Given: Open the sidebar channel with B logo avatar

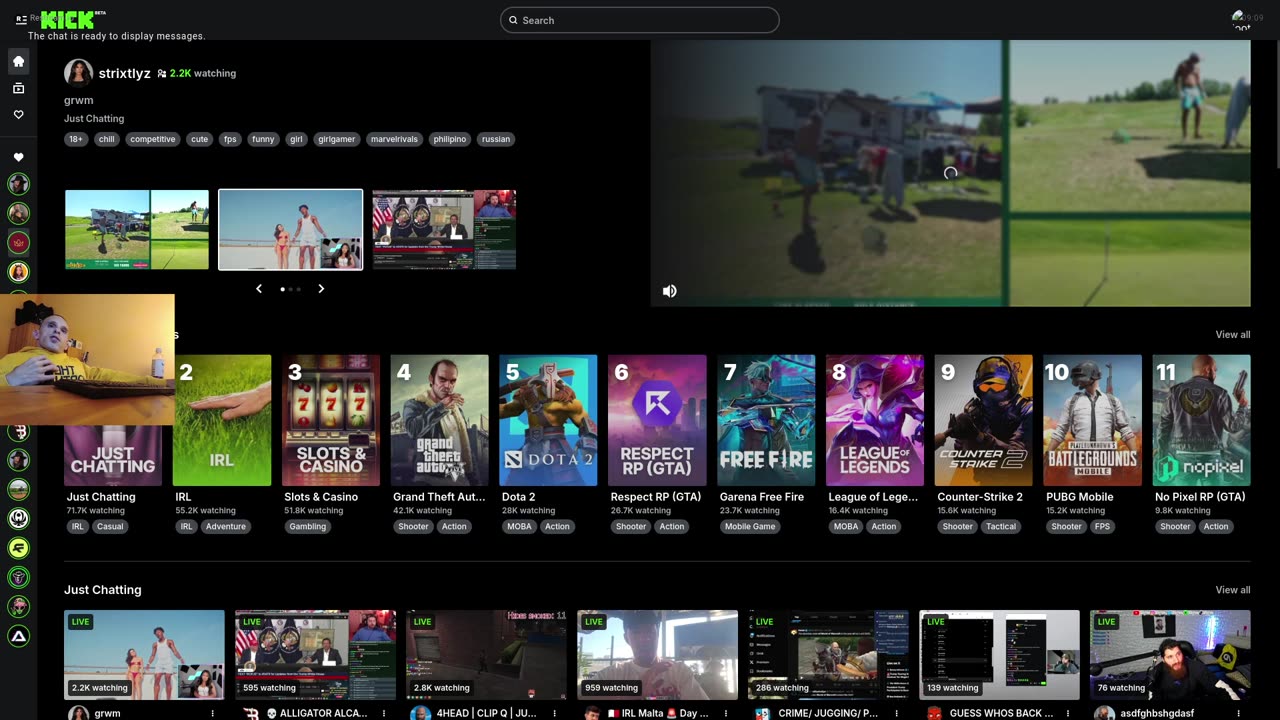Looking at the screenshot, I should point(18,432).
